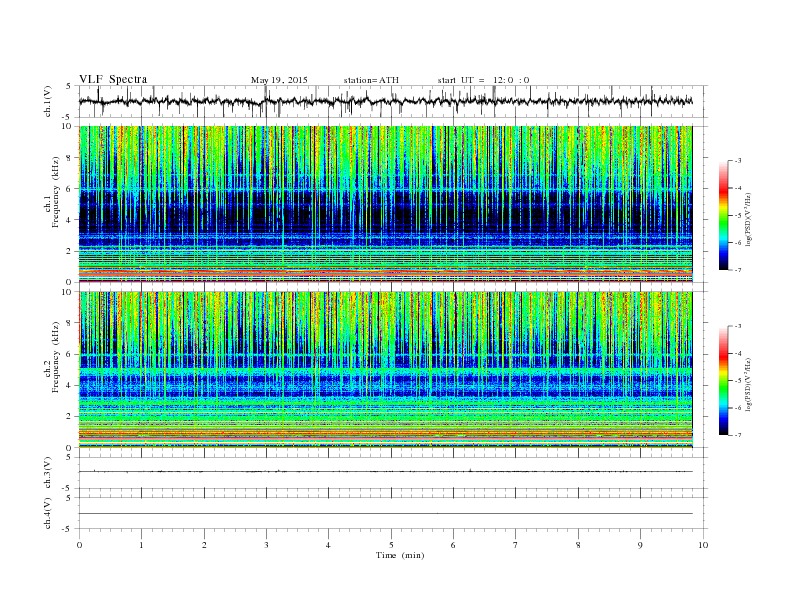The width and height of the screenshot is (792, 612).
Task: Click time axis tick label "0"
Action: click(x=79, y=545)
